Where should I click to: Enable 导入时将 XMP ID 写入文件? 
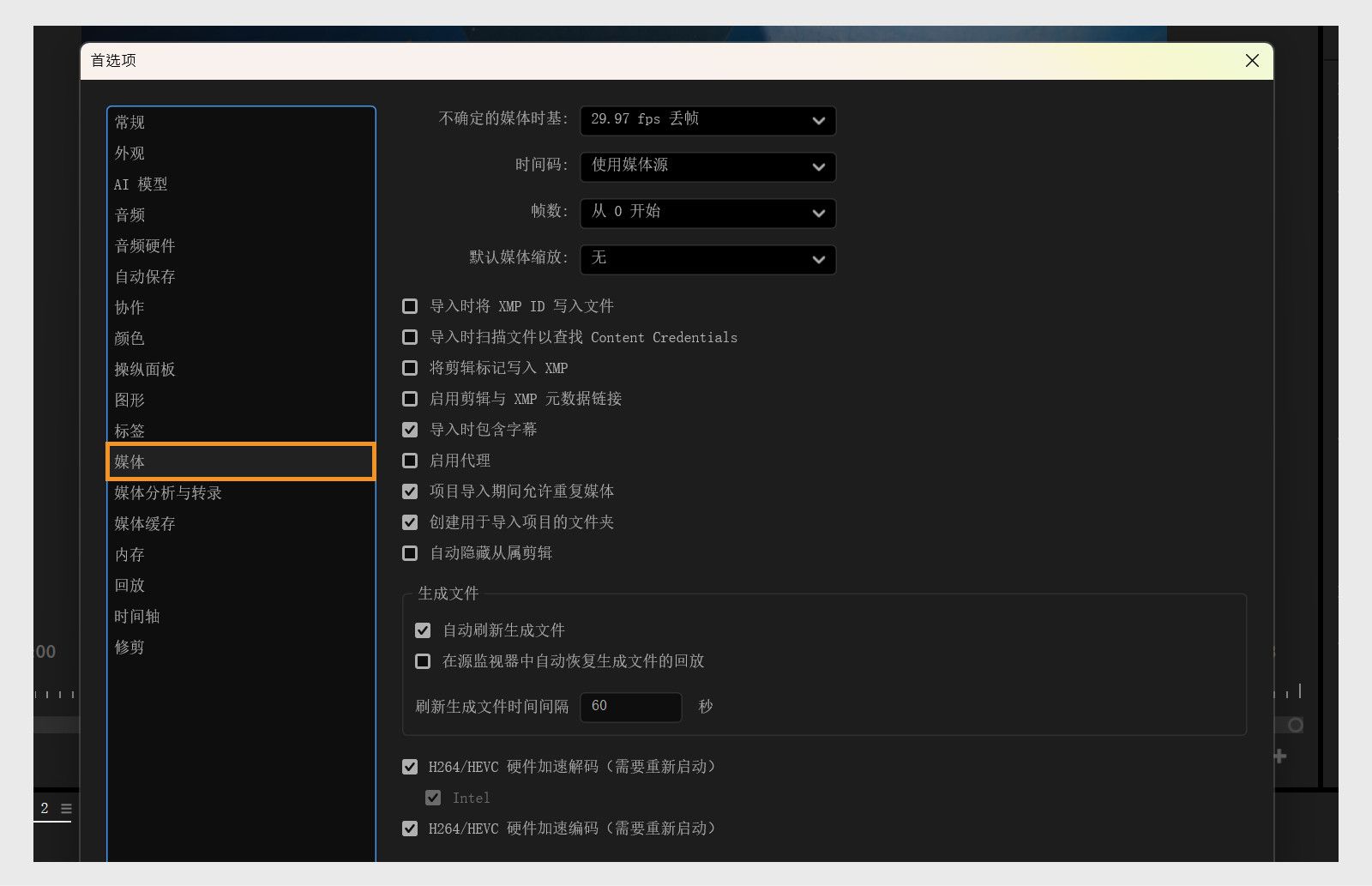[x=409, y=305]
